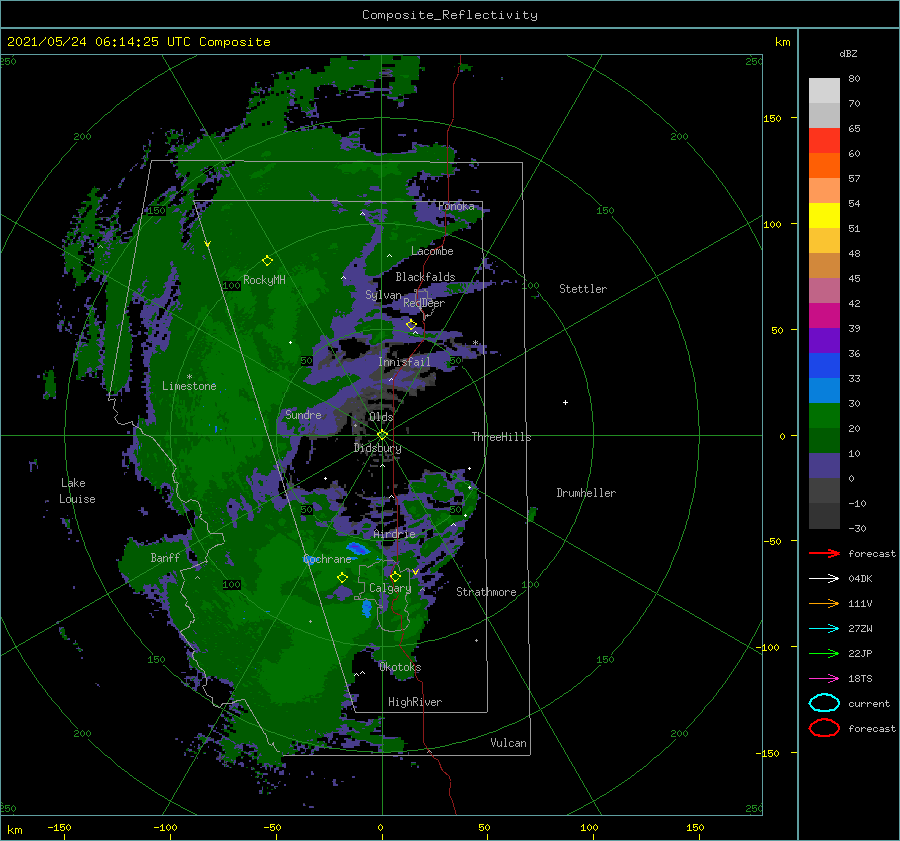Click the 18TS legend label
This screenshot has width=900, height=841.
860,679
